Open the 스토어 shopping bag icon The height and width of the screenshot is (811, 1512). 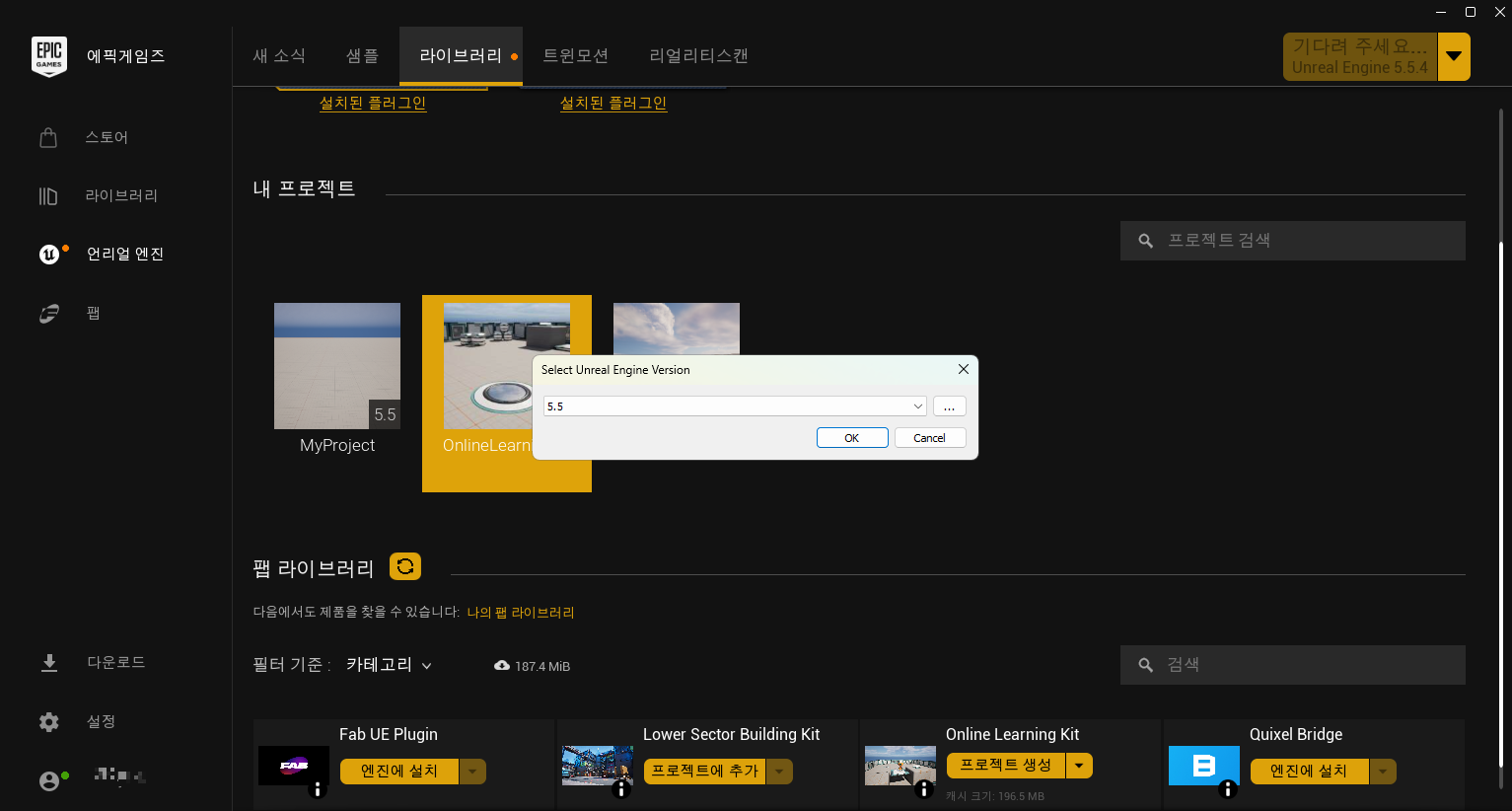[48, 137]
